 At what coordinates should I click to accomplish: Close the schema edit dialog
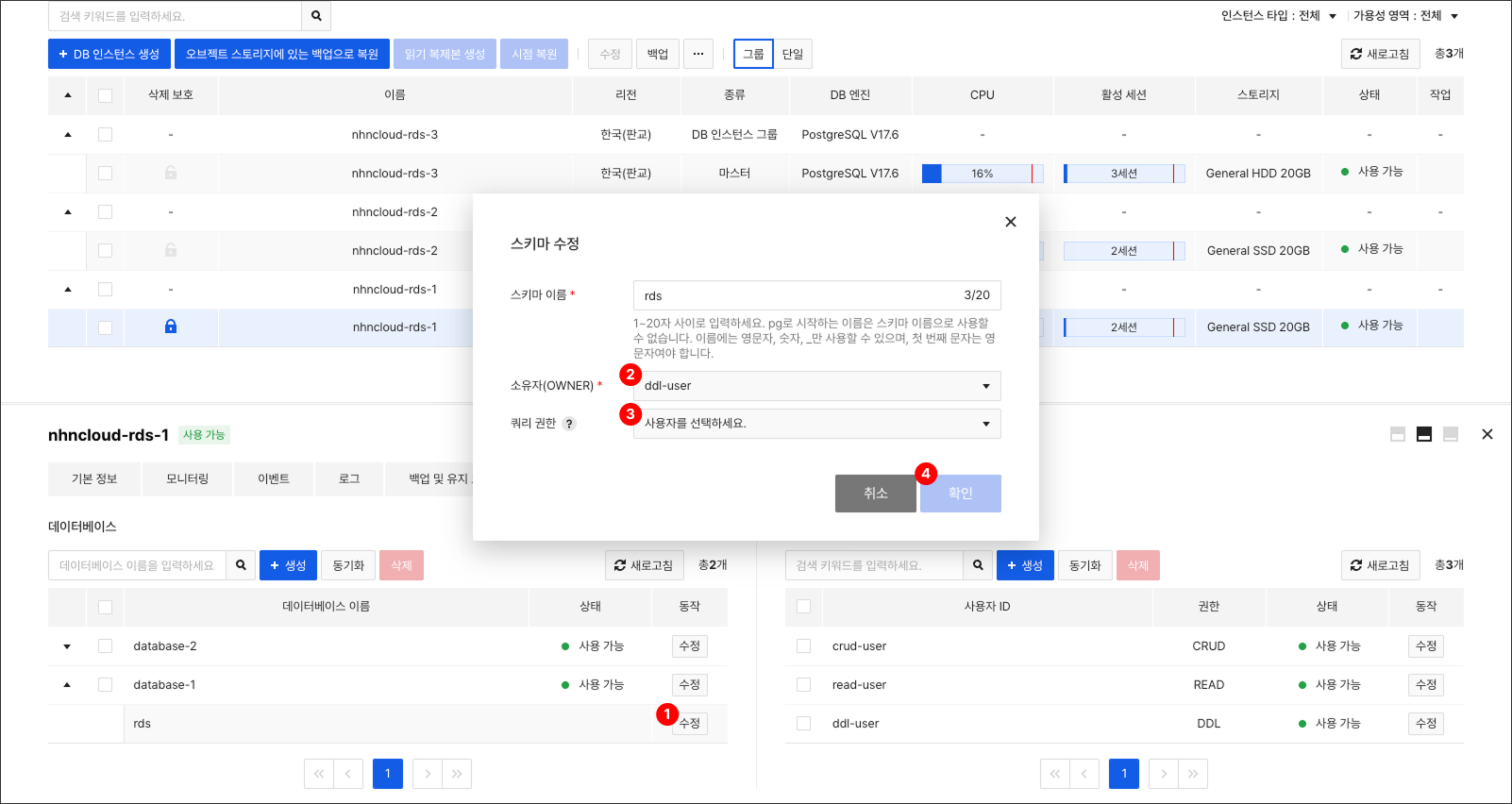click(1011, 222)
